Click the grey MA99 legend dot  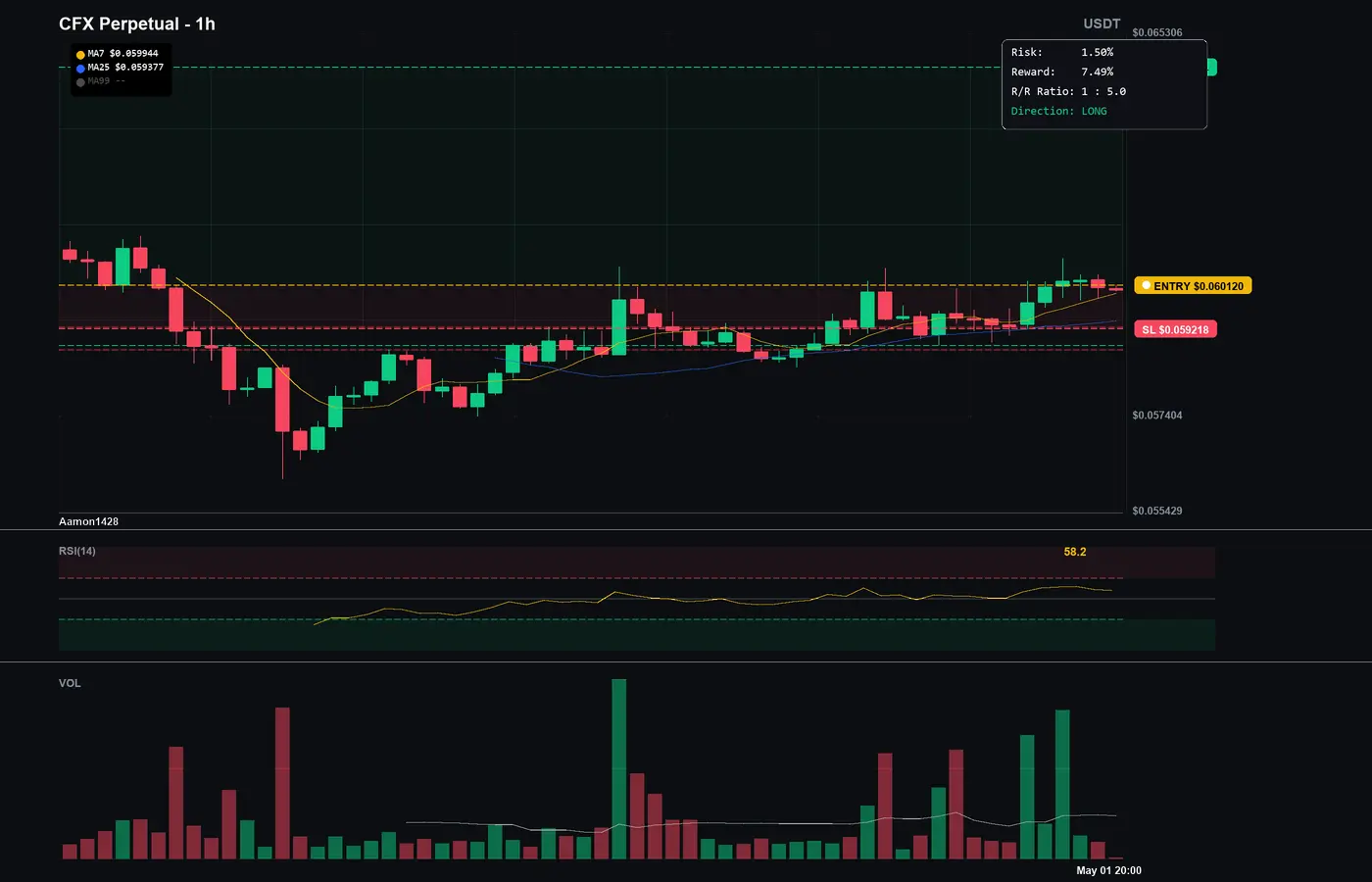coord(80,82)
